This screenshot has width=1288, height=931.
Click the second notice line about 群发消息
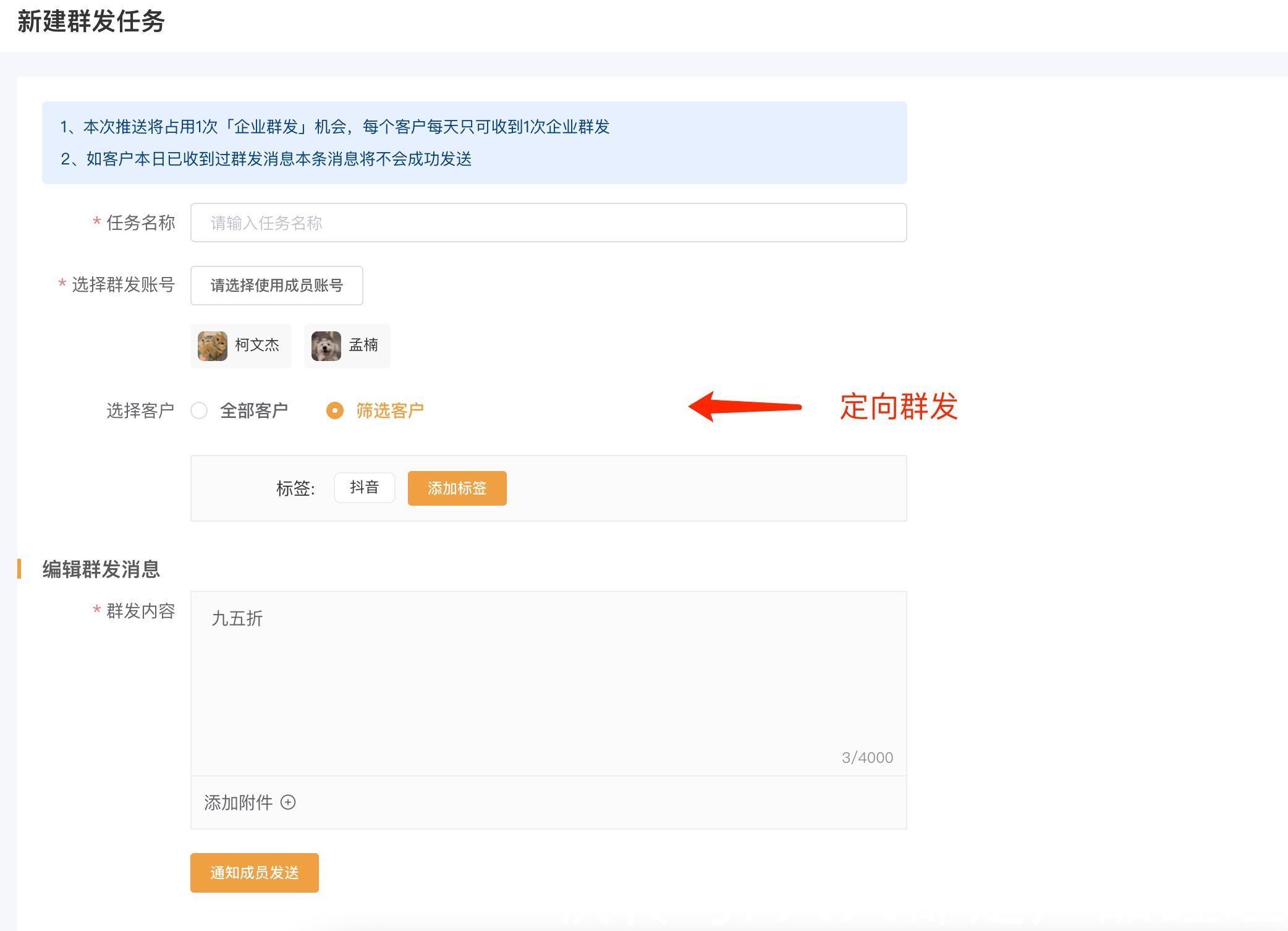coord(266,159)
